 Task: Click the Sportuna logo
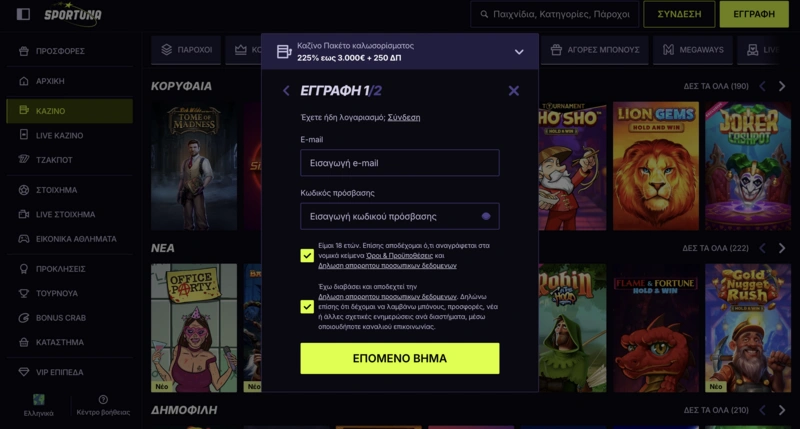pyautogui.click(x=72, y=14)
